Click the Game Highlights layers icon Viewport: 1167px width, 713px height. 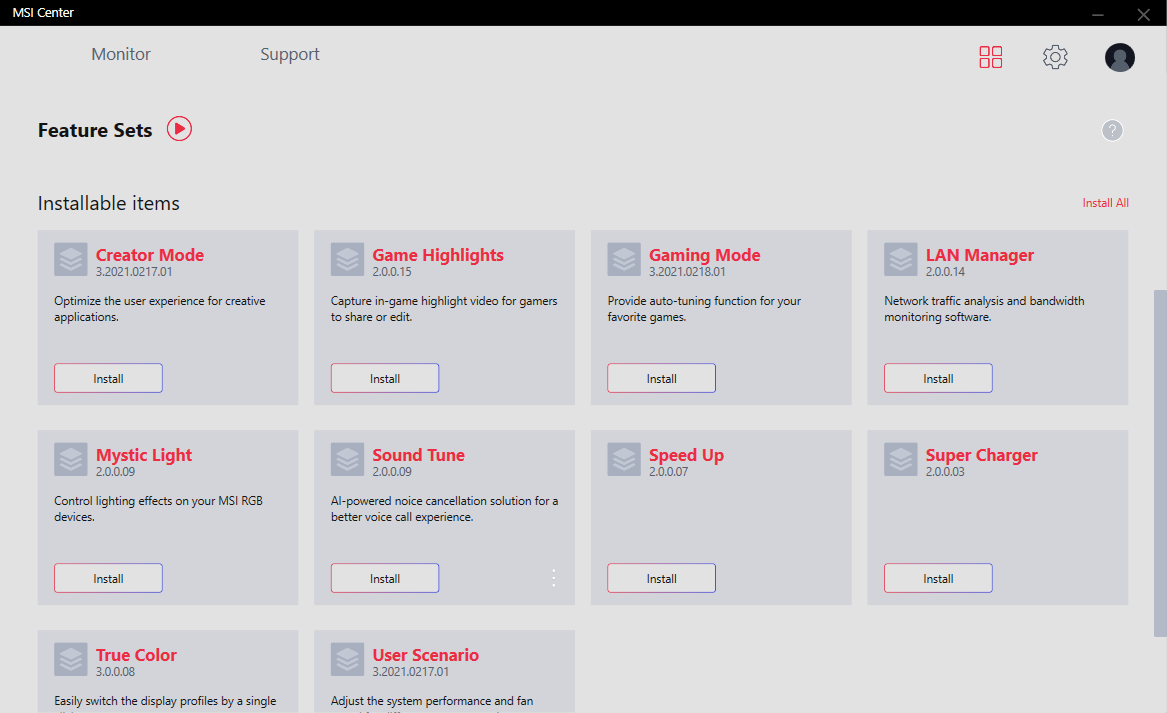tap(348, 260)
